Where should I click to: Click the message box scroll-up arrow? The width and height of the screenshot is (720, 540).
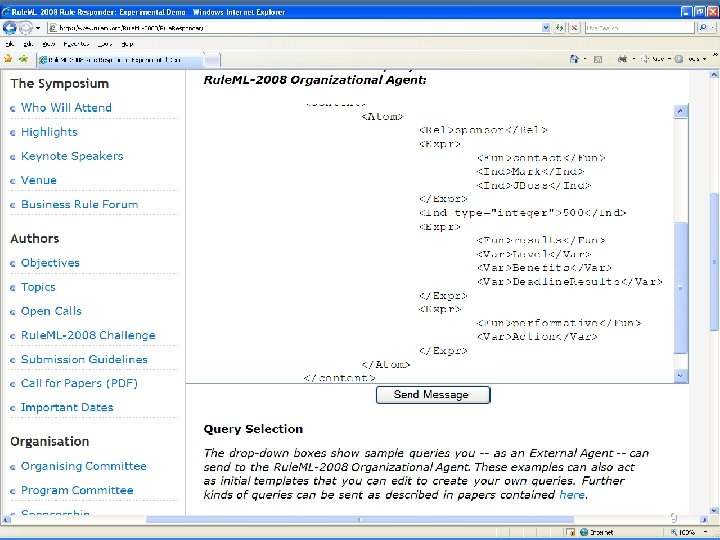click(681, 111)
